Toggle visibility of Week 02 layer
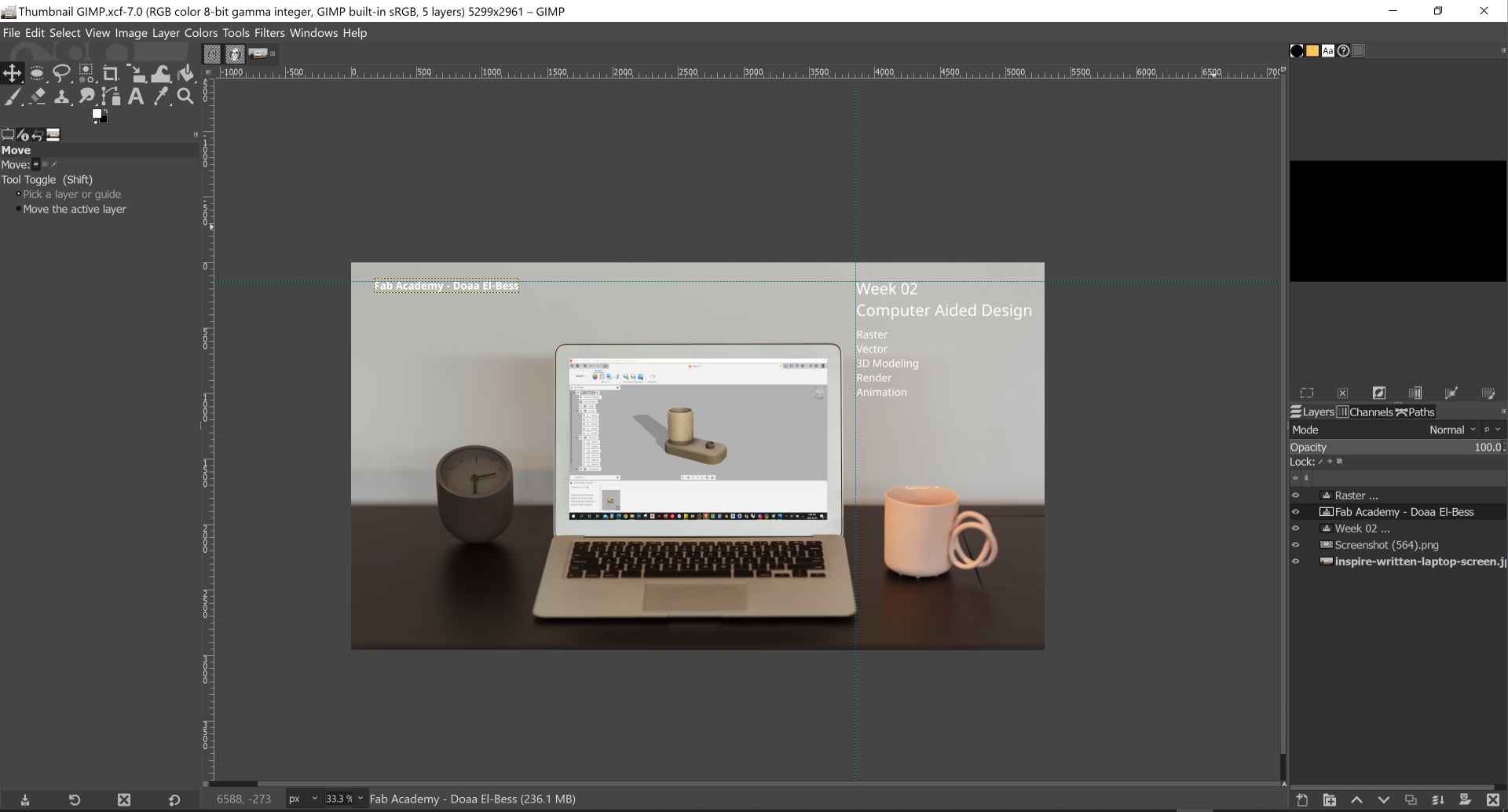Image resolution: width=1508 pixels, height=812 pixels. tap(1296, 529)
